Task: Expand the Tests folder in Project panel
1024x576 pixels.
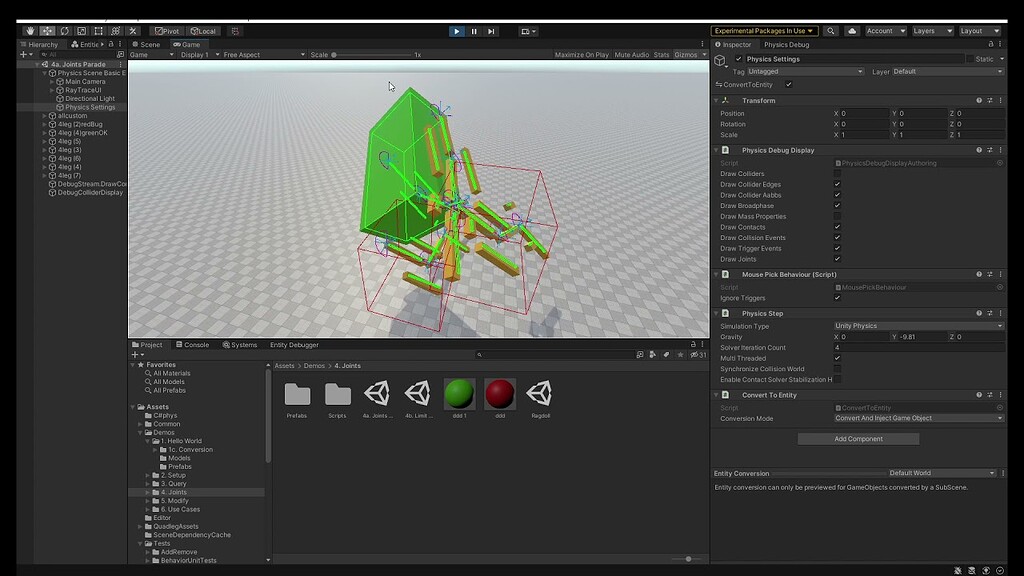Action: point(141,543)
